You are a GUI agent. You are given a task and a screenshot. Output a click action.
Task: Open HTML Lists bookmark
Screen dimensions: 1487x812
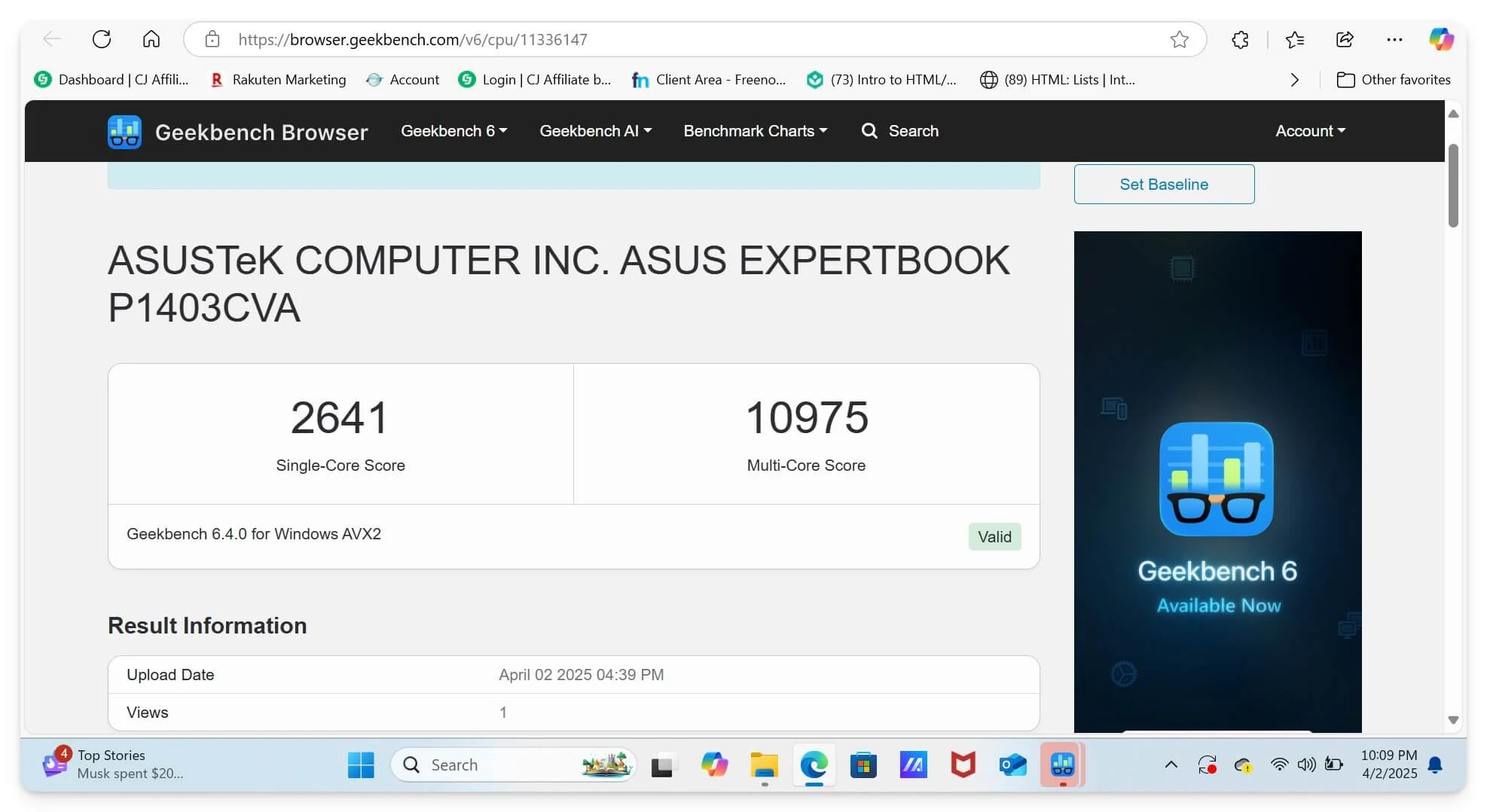tap(1058, 80)
